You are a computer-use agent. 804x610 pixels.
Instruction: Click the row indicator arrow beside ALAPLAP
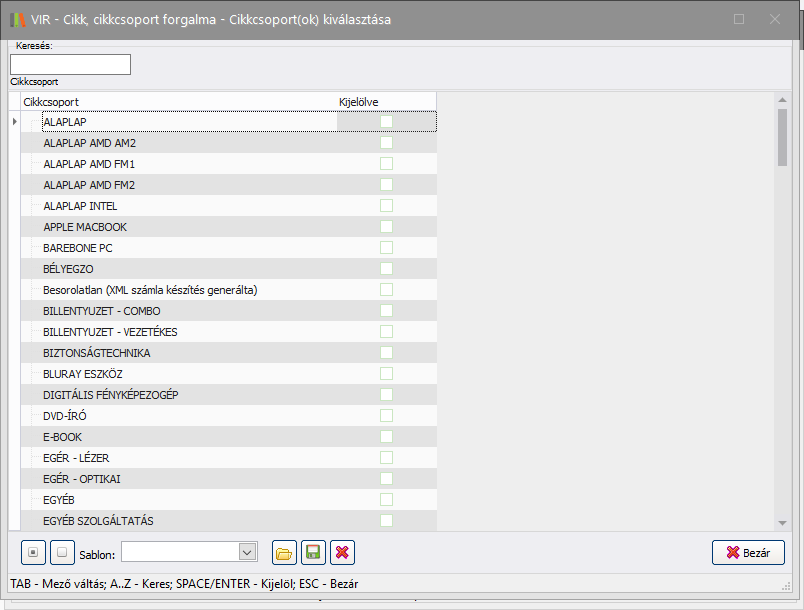(14, 122)
